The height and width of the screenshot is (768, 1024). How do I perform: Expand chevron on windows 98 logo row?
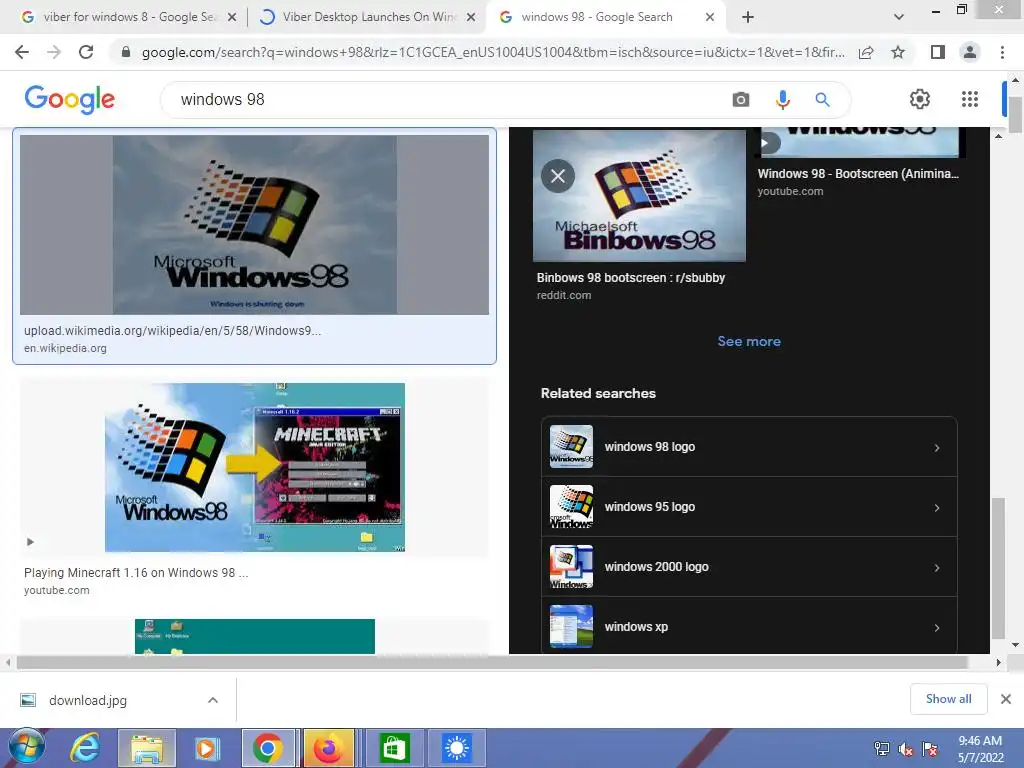click(936, 448)
